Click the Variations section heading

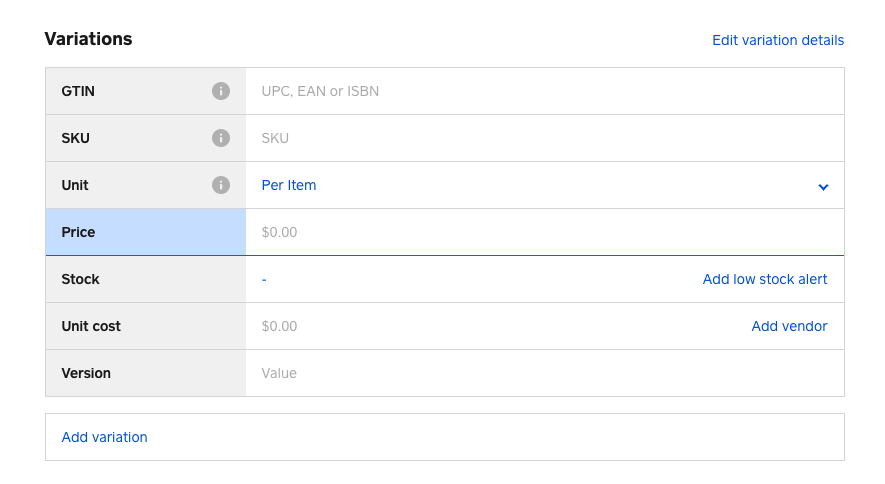(x=89, y=39)
